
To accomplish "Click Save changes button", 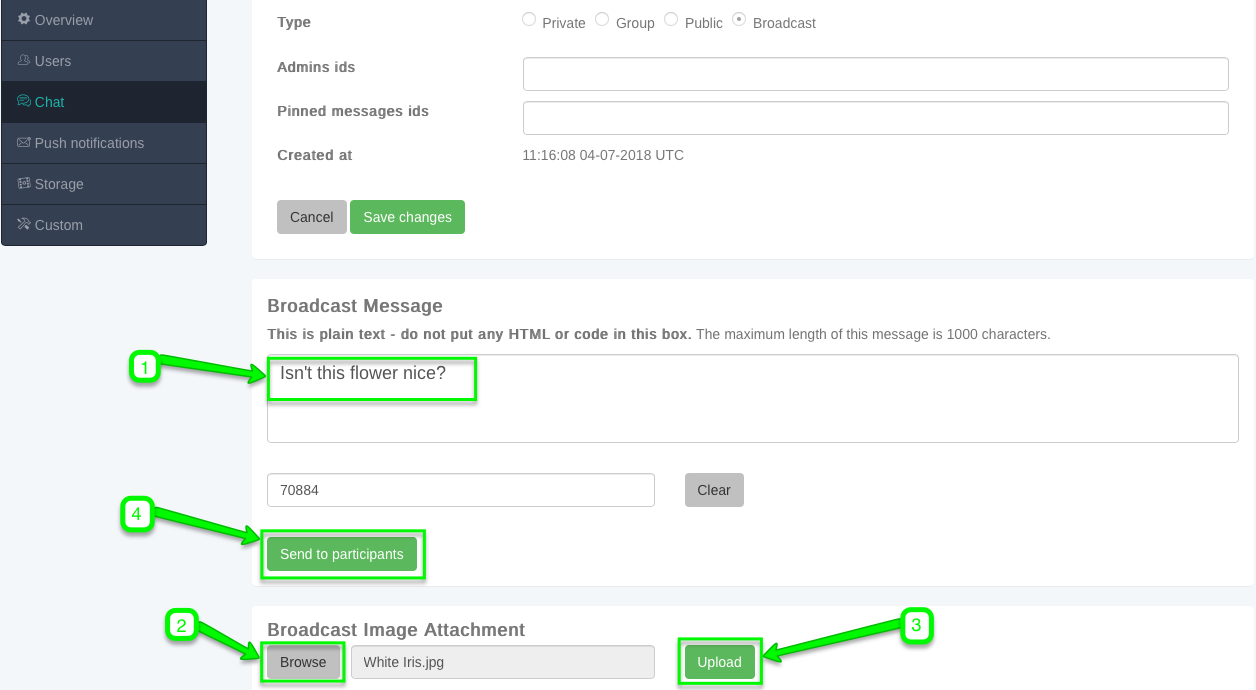I will [x=407, y=217].
